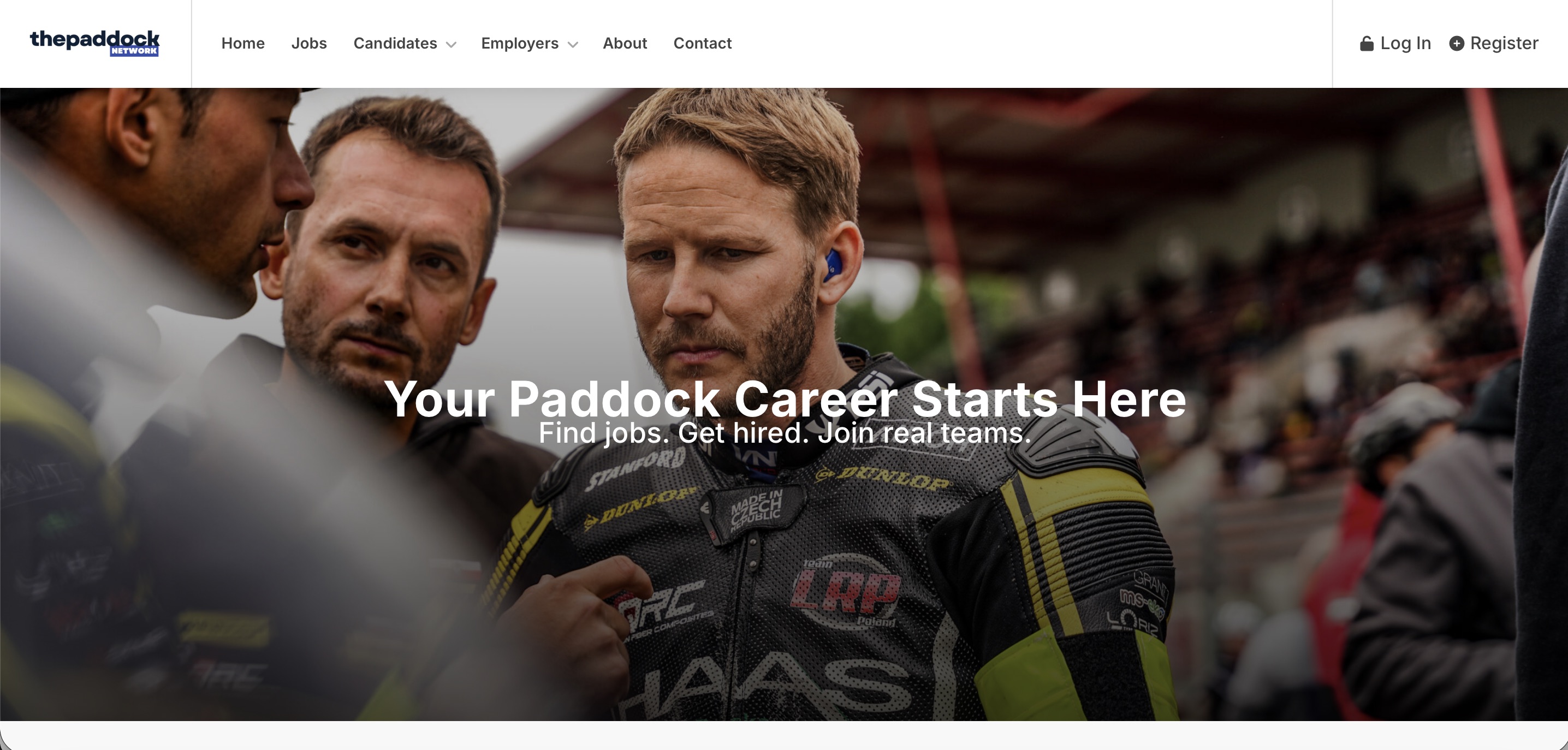Click the thepaddock logo wordmark
The width and height of the screenshot is (1568, 750).
click(94, 39)
